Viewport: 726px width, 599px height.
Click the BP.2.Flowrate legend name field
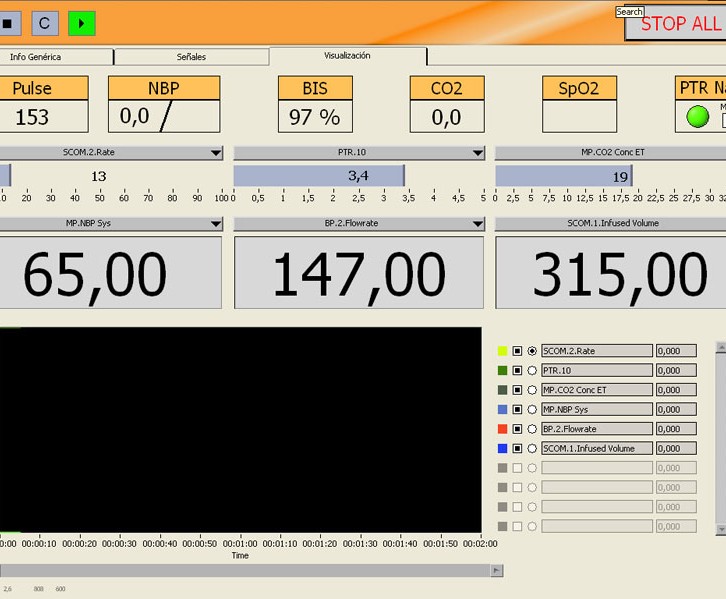coord(597,429)
